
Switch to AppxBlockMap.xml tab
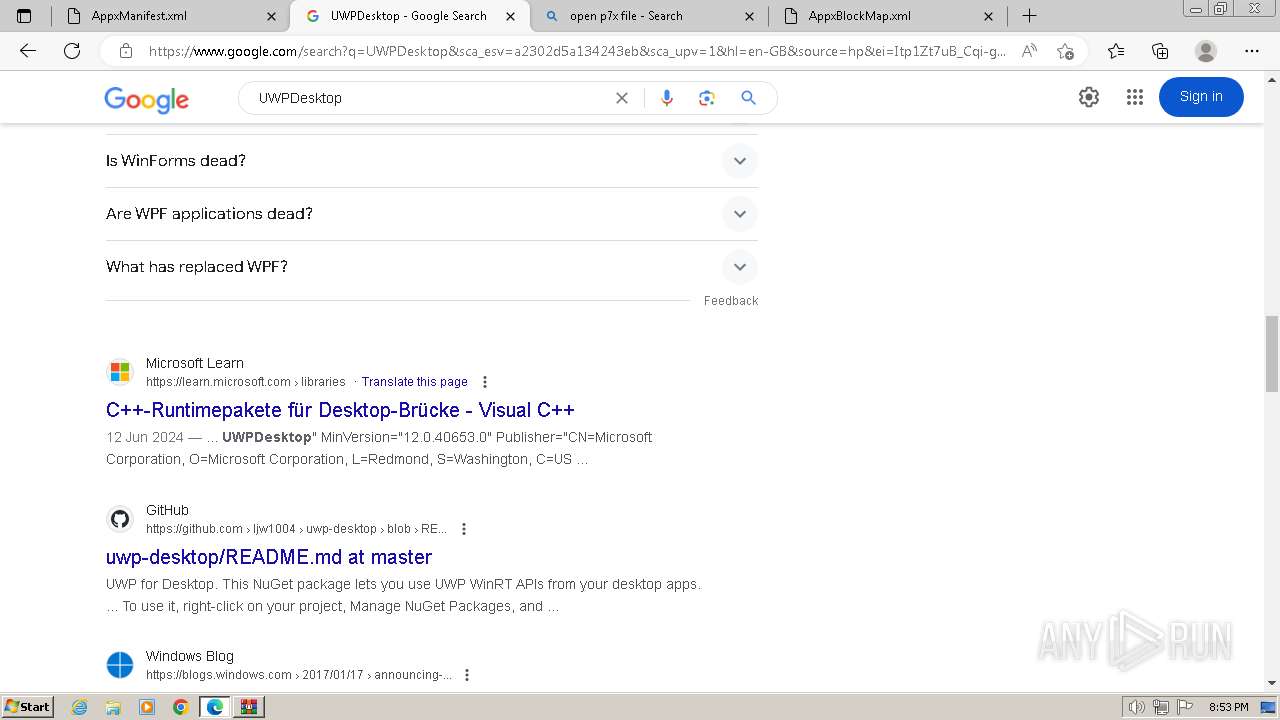pyautogui.click(x=888, y=16)
